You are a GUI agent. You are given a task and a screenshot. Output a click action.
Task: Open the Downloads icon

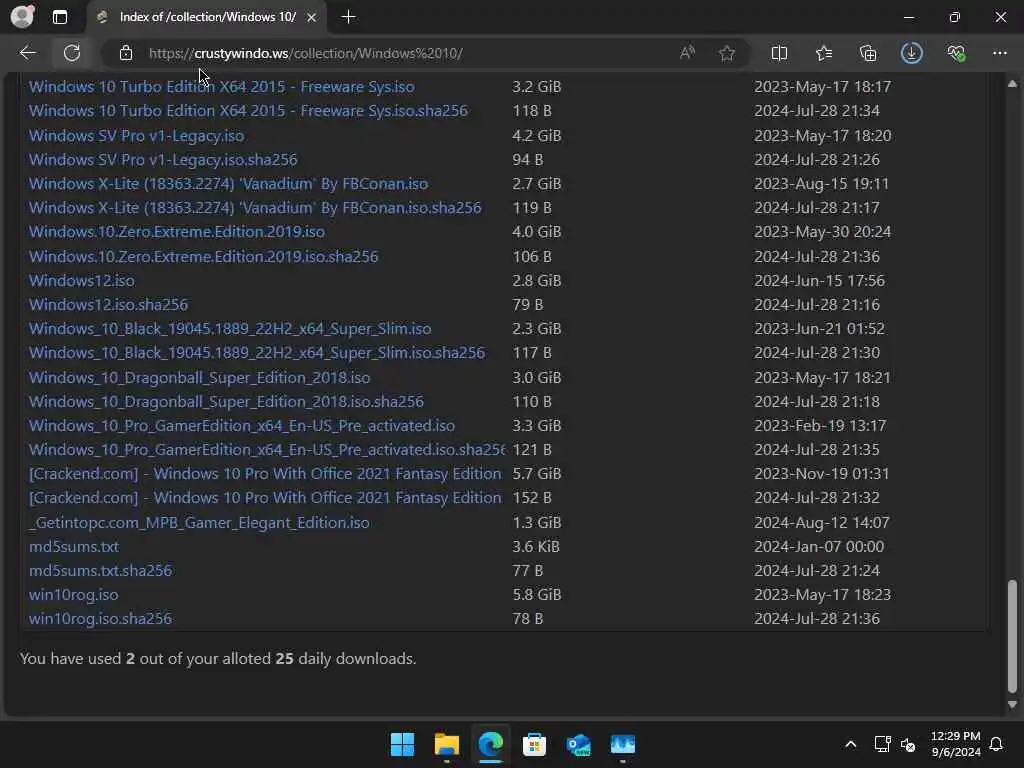click(912, 53)
